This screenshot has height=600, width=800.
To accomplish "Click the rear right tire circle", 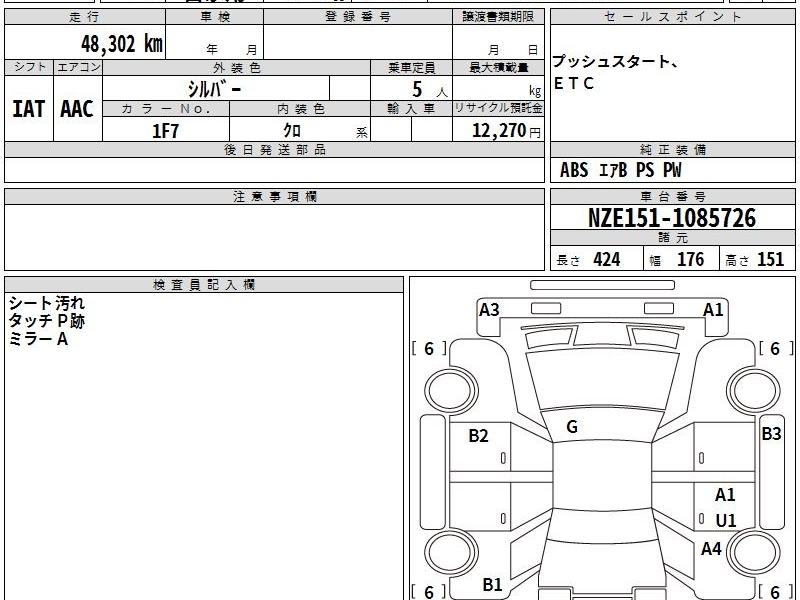I will [753, 552].
